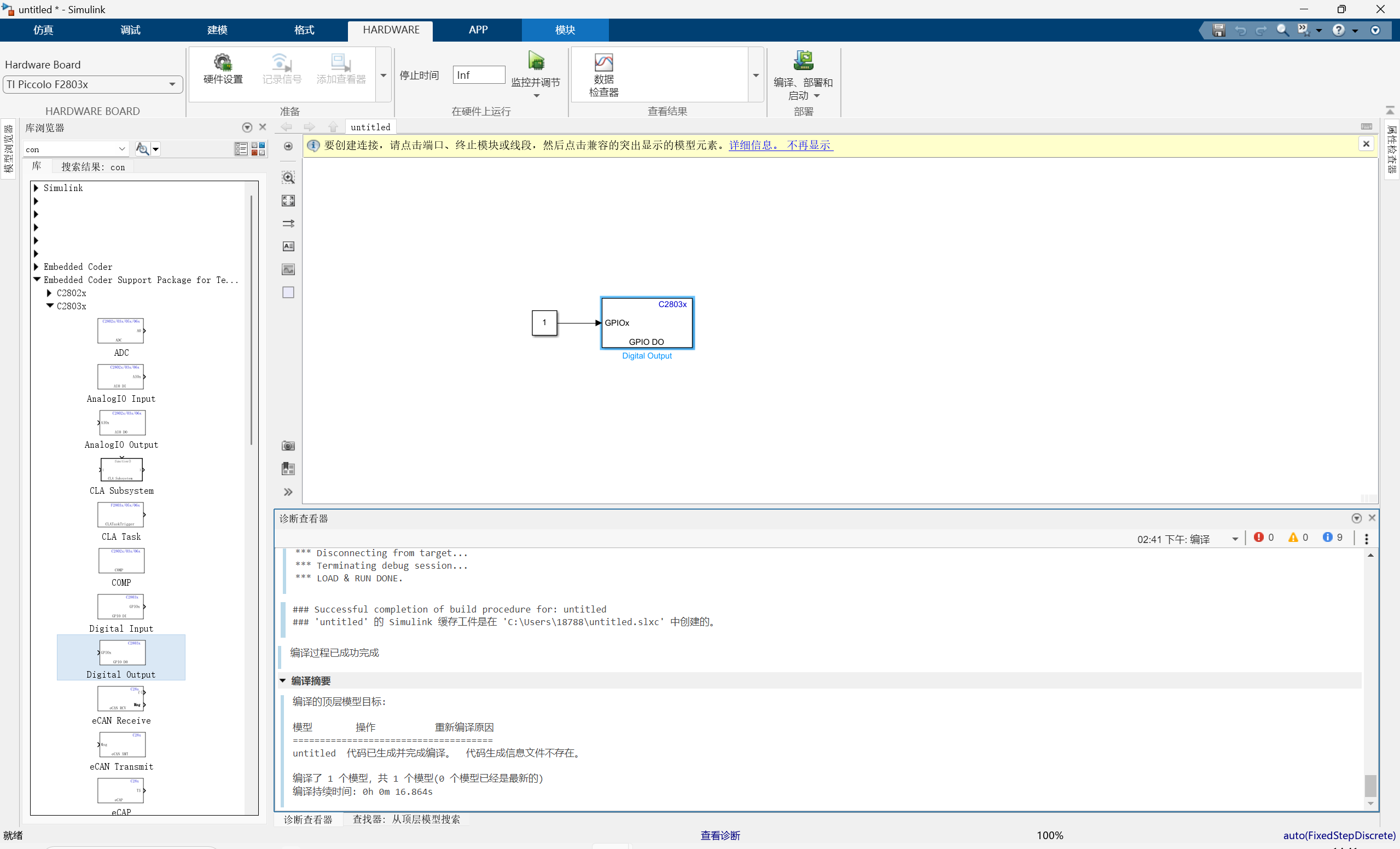Expand the C2802x tree node
The height and width of the screenshot is (849, 1400).
point(49,293)
